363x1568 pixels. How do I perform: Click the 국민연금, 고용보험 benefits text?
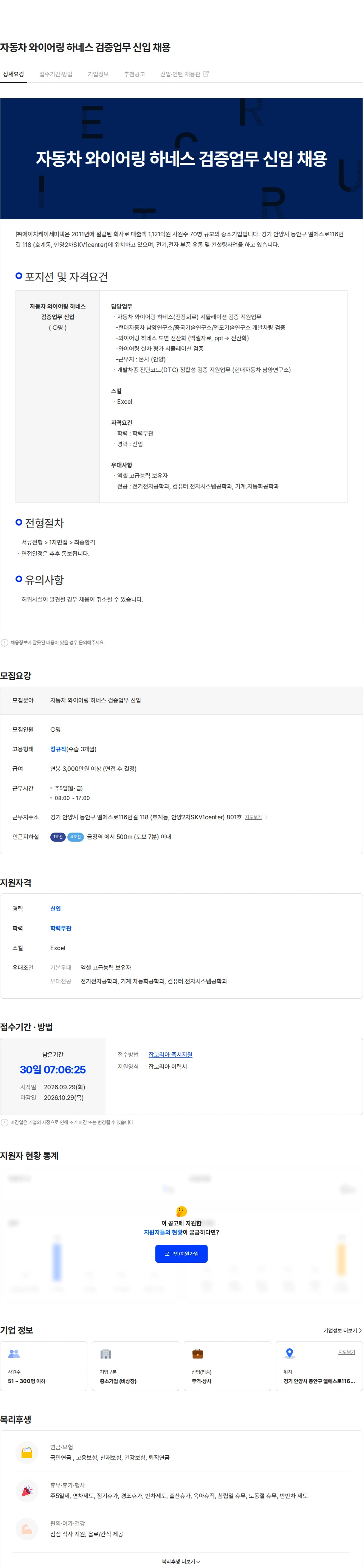point(110,1457)
